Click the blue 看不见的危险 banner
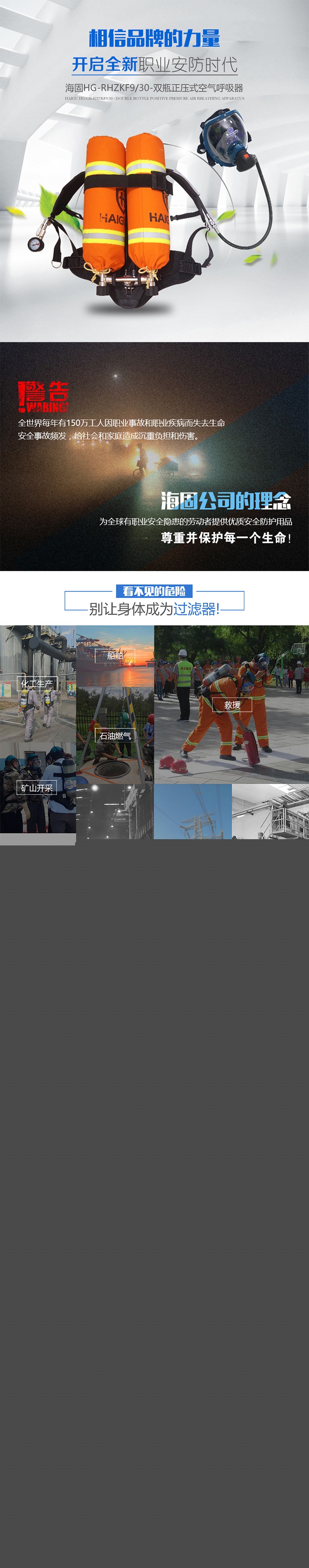Screen dimensions: 309x1568 [x=154, y=591]
